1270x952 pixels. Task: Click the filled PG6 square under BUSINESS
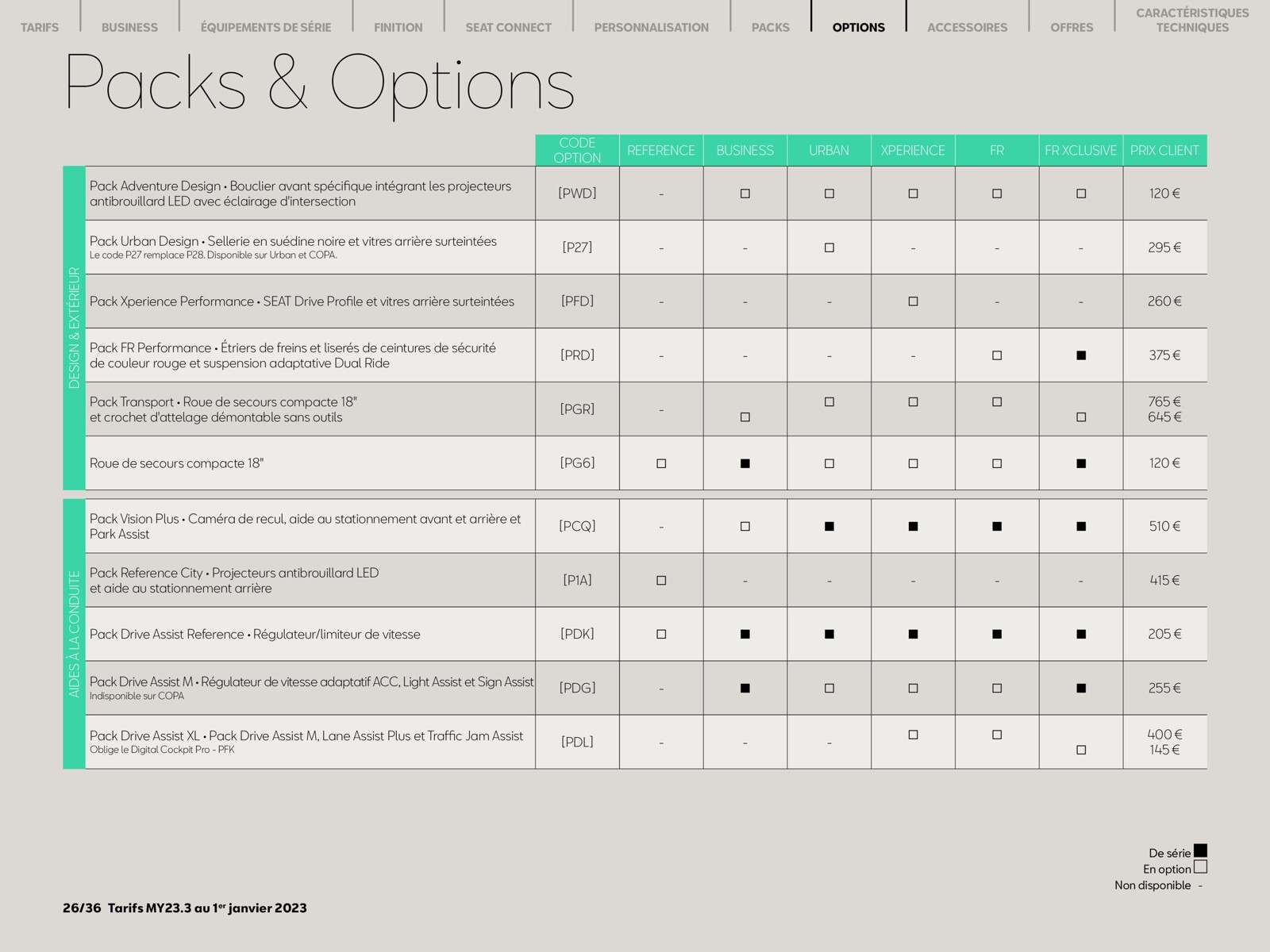tap(745, 463)
